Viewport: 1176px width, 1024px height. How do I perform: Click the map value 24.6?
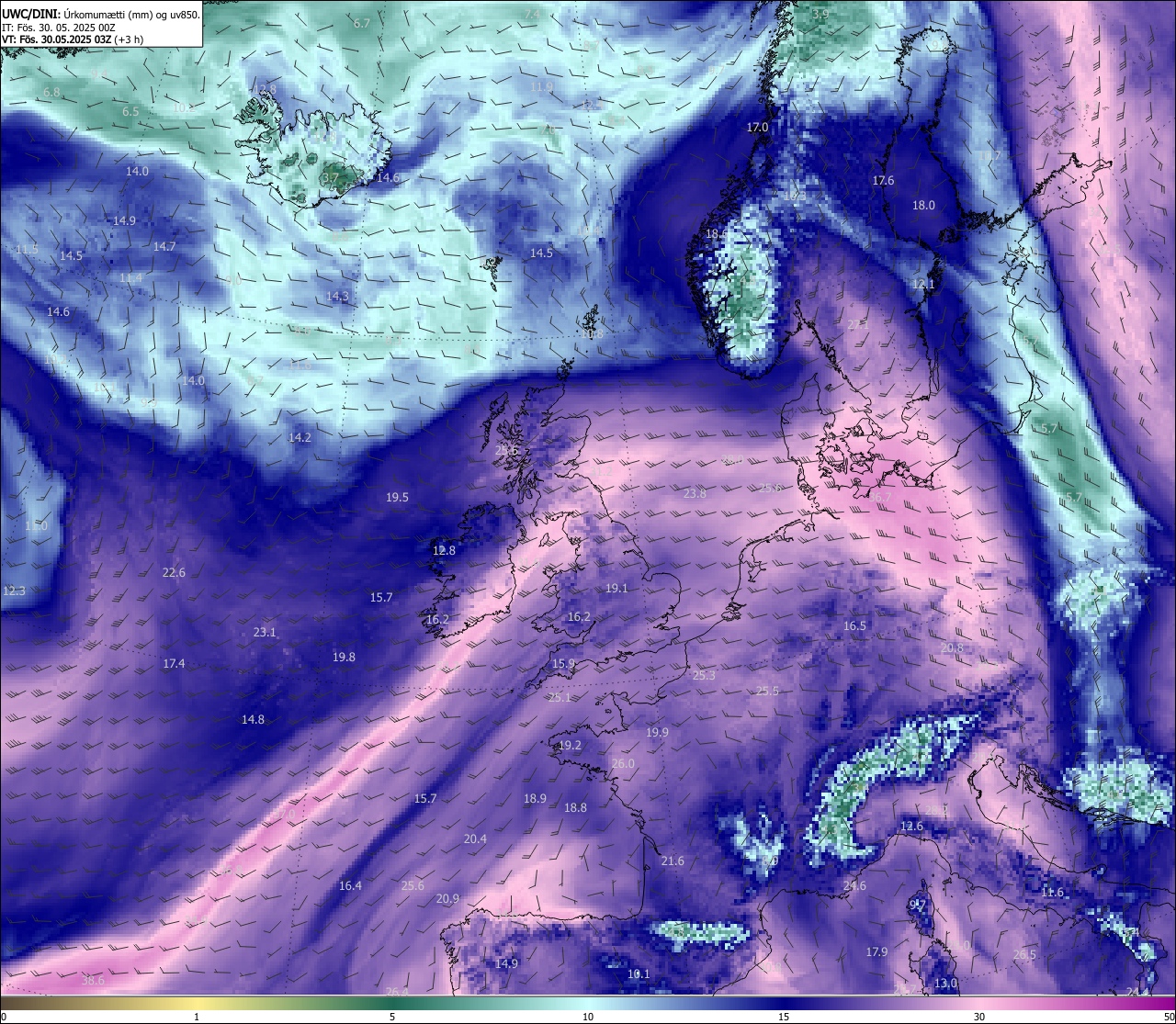click(854, 885)
